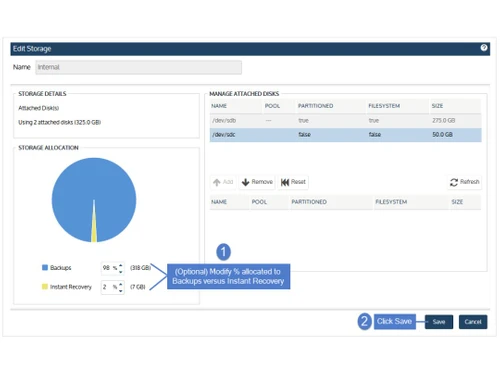The height and width of the screenshot is (375, 500).
Task: Open the help icon in Edit Storage header
Action: [484, 48]
